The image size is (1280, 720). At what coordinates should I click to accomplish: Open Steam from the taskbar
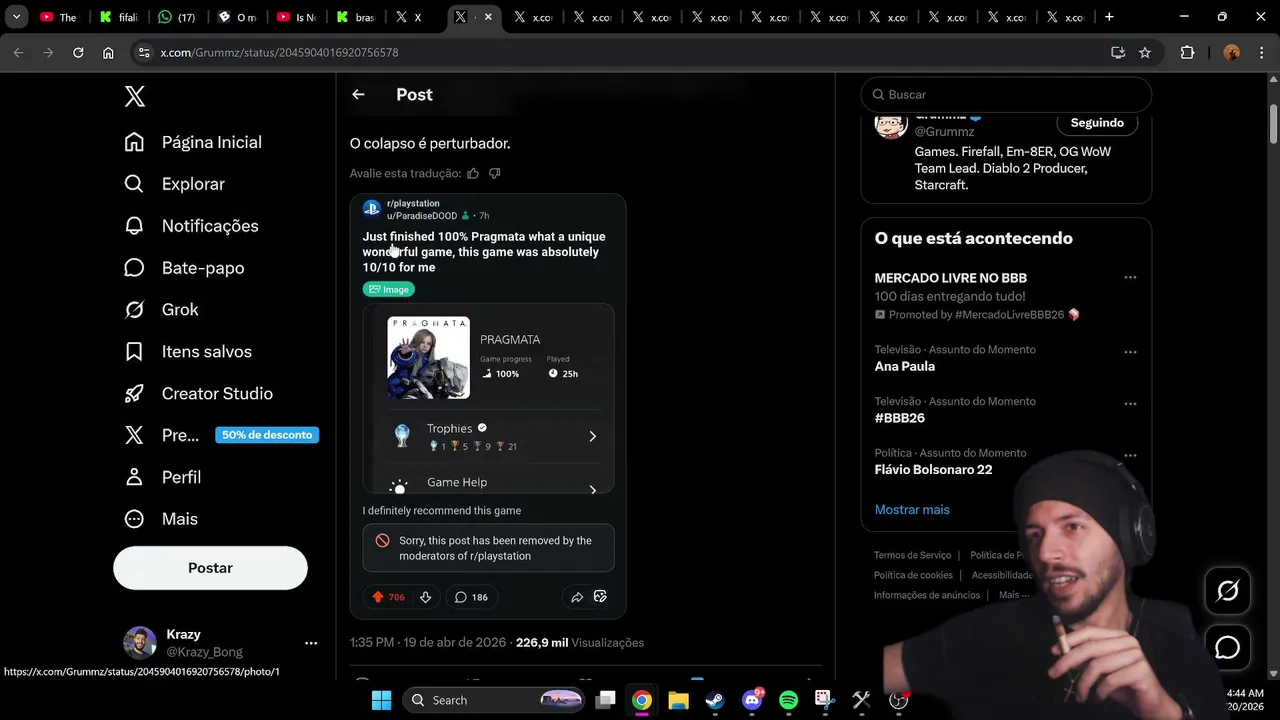coord(715,700)
